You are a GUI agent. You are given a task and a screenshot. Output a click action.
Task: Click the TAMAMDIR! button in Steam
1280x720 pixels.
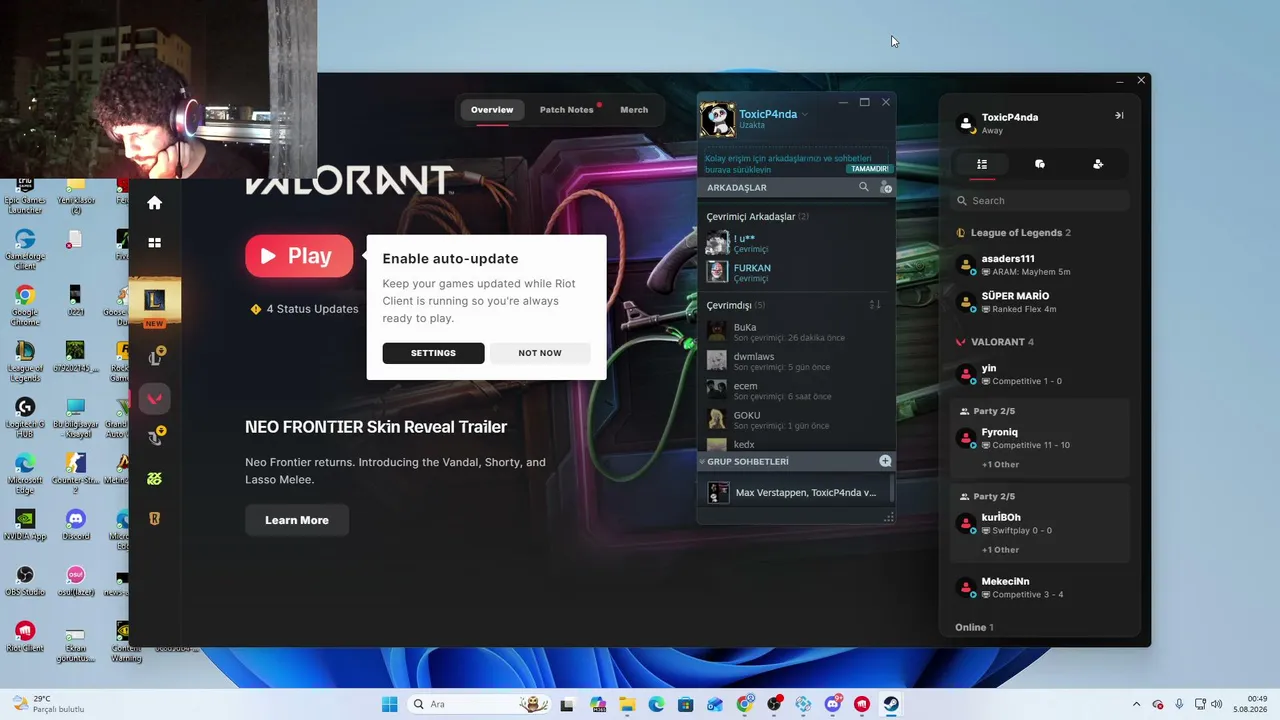pos(869,169)
